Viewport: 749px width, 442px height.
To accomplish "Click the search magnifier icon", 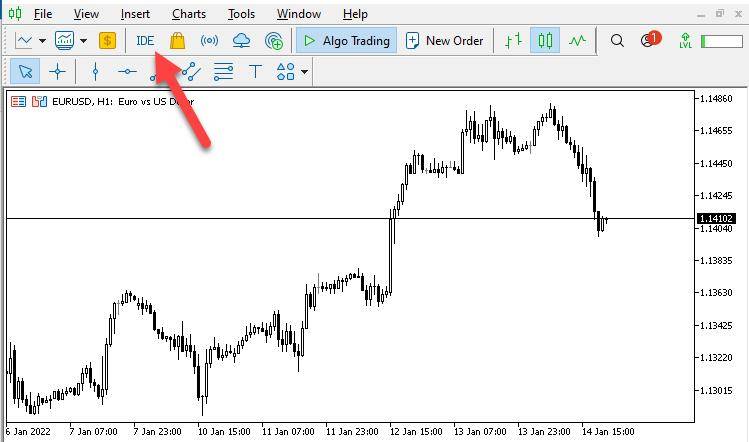I will (x=617, y=41).
